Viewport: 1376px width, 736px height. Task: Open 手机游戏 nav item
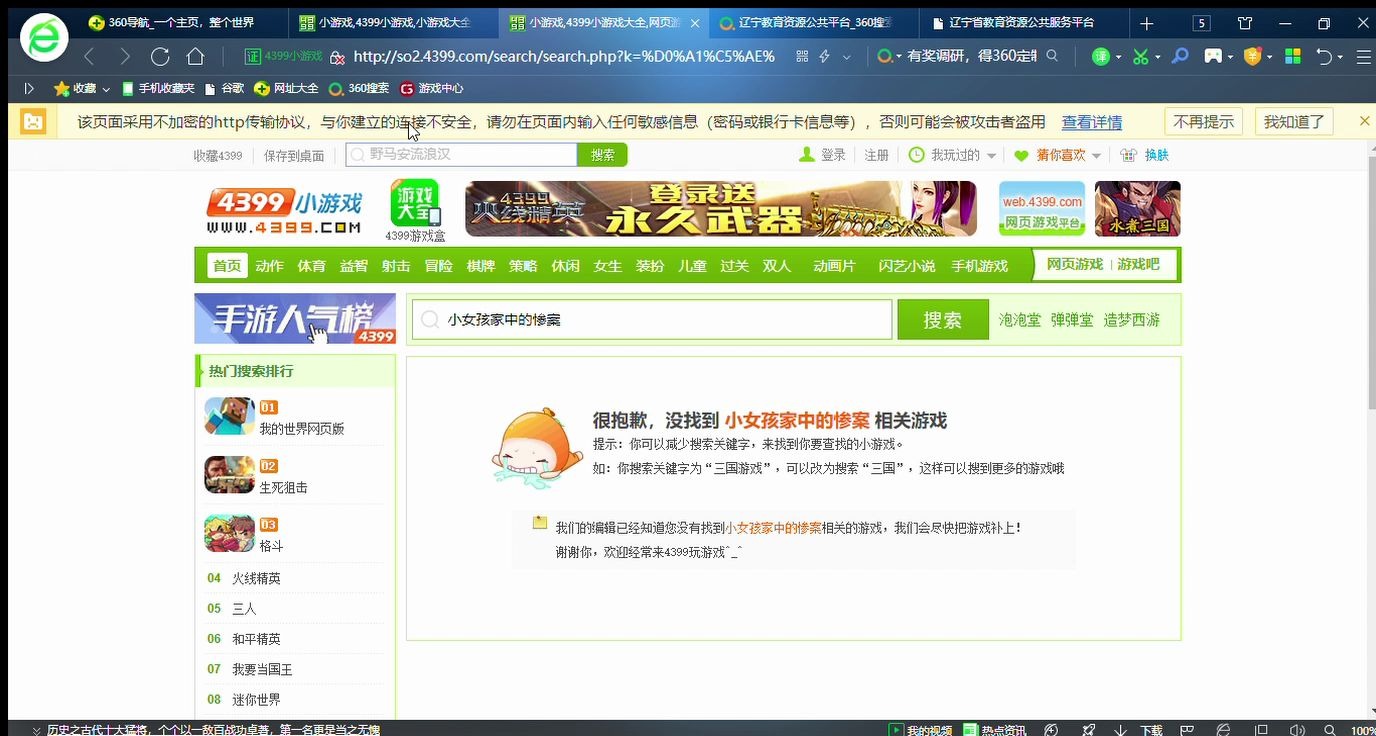979,266
